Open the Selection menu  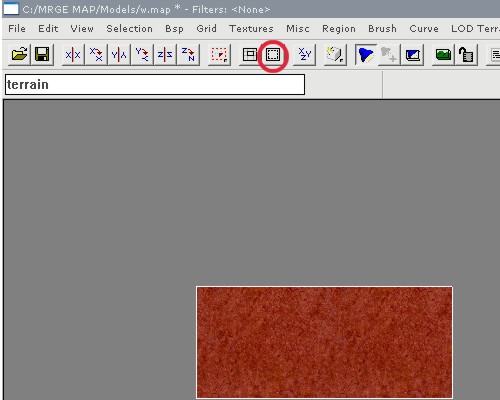coord(129,29)
